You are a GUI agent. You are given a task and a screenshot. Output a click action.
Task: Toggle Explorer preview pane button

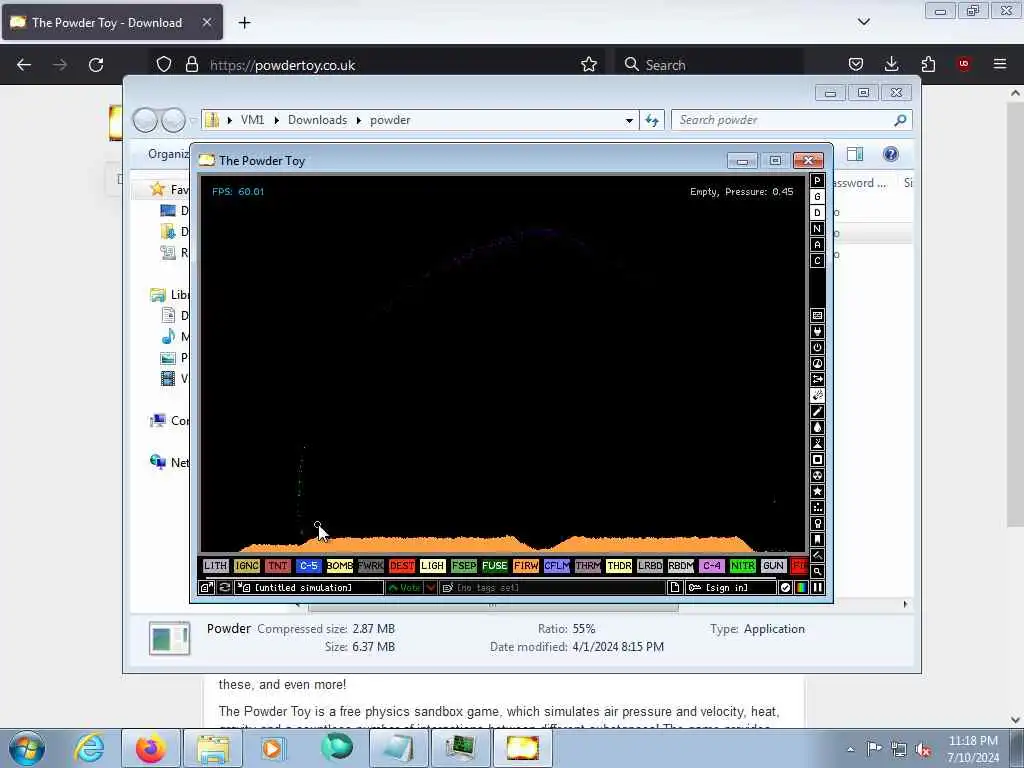tap(855, 154)
